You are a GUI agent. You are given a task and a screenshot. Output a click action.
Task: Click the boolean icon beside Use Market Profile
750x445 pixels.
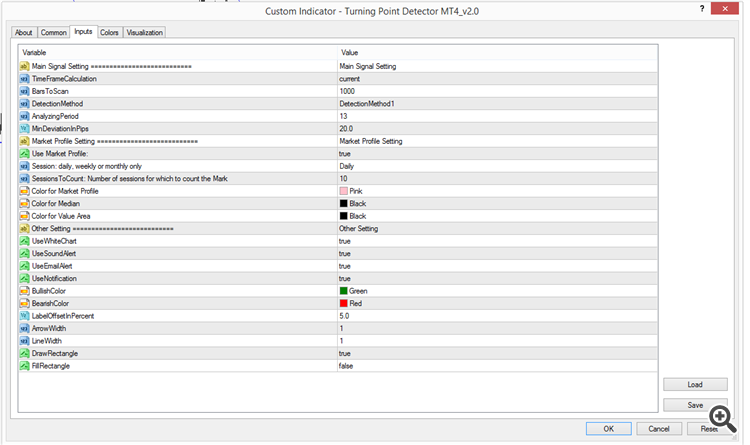(x=24, y=154)
